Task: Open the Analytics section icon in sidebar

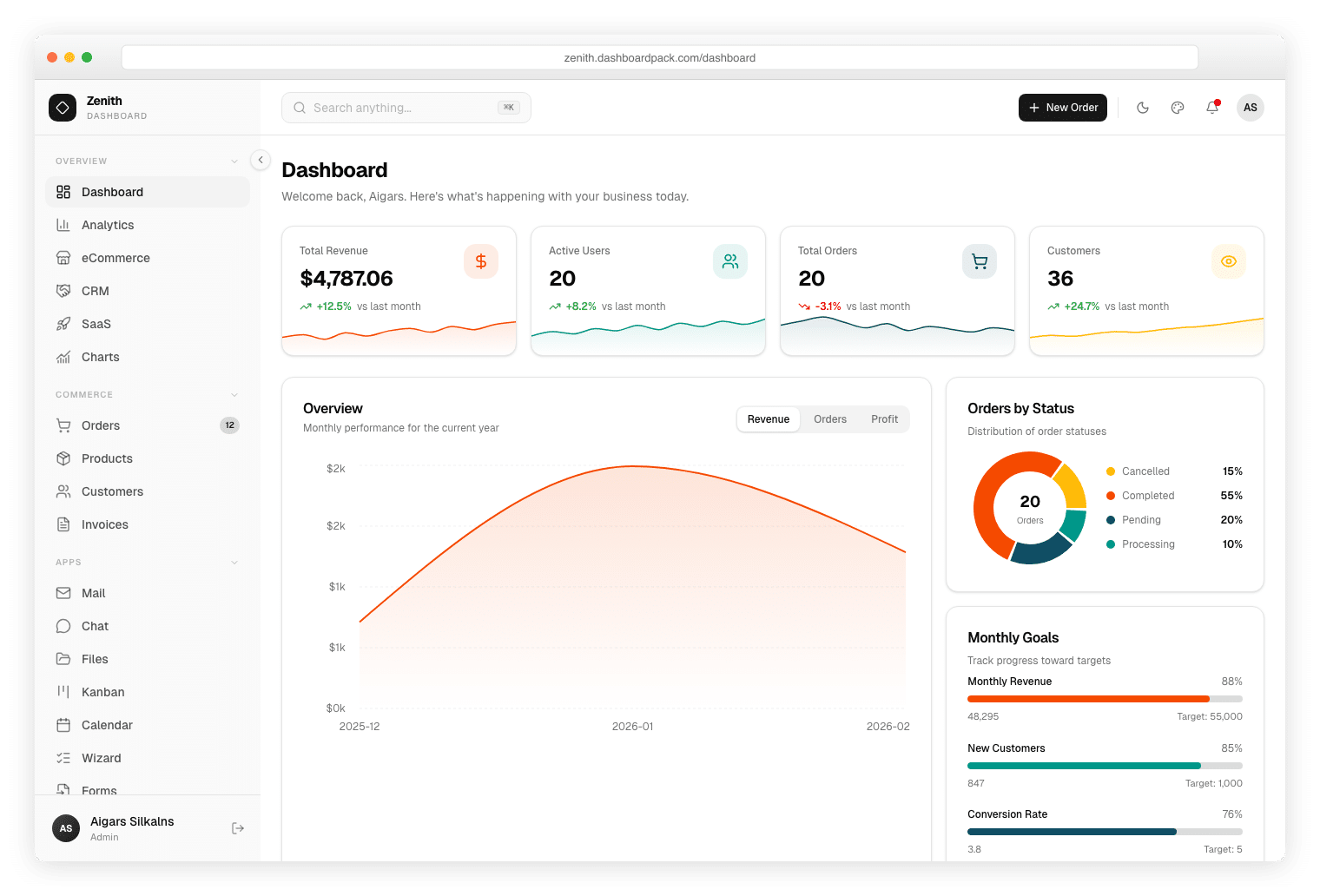Action: tap(63, 225)
